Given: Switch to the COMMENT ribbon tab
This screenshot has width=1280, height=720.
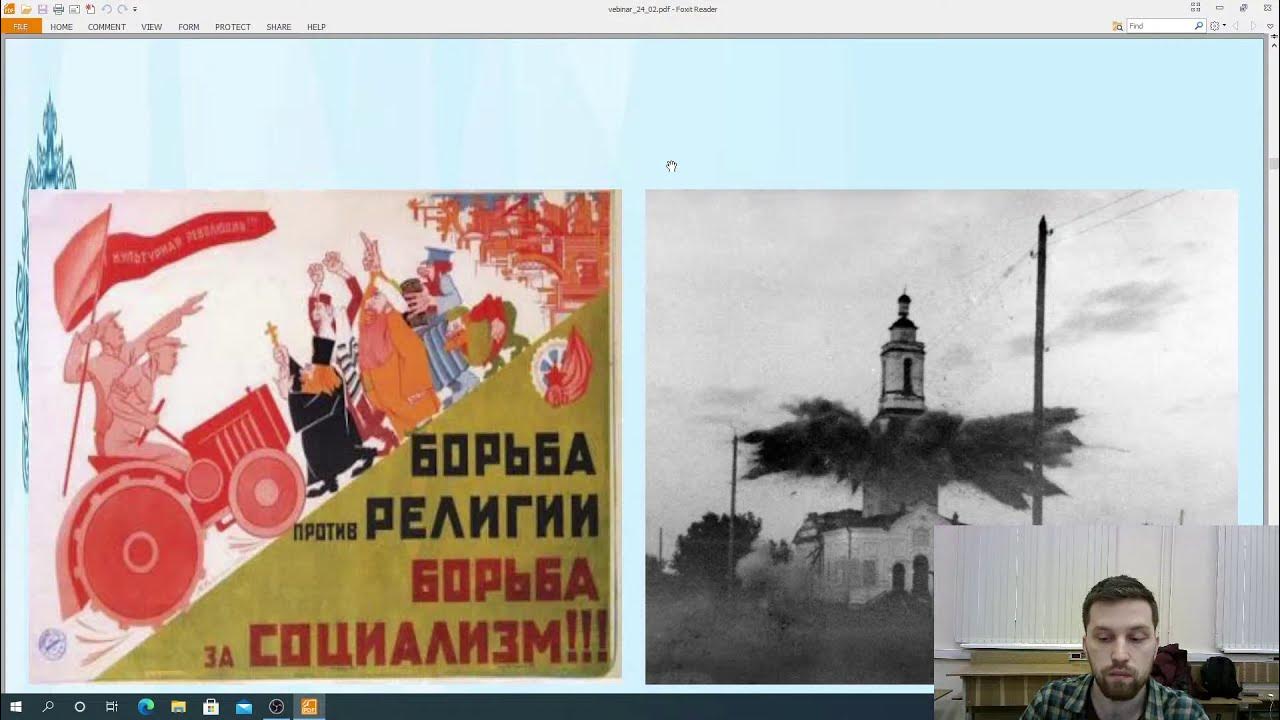Looking at the screenshot, I should click(x=106, y=27).
